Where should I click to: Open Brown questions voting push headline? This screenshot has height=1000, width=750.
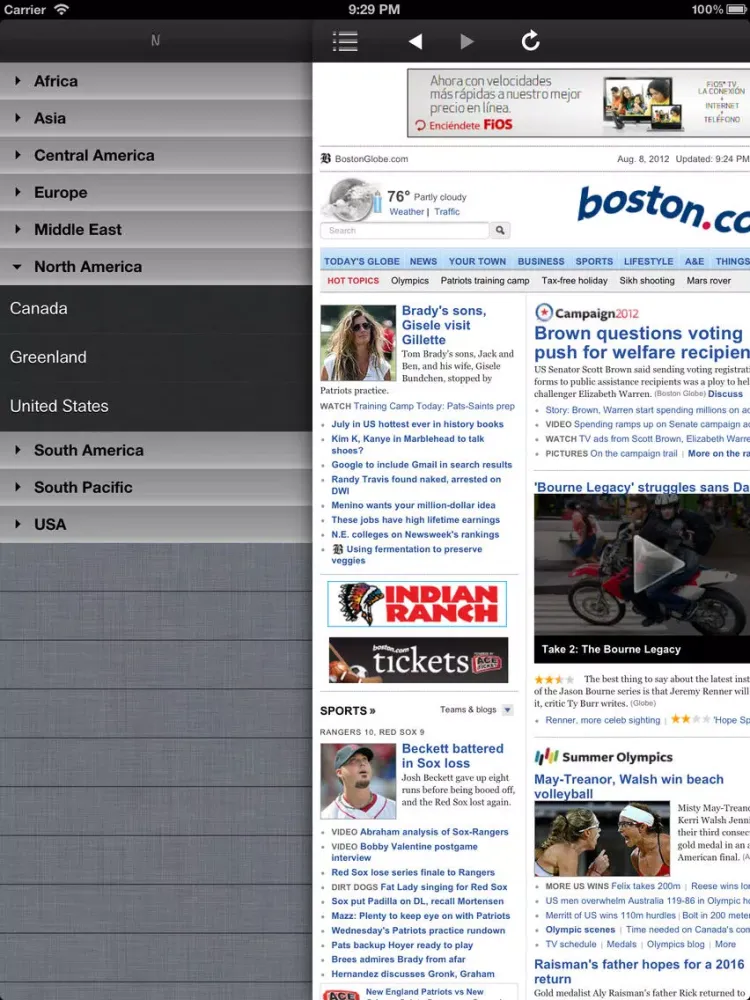pyautogui.click(x=642, y=342)
